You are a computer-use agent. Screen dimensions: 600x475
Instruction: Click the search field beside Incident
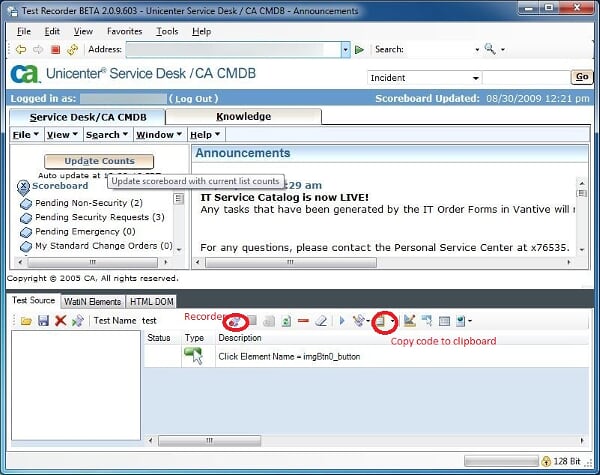click(527, 78)
